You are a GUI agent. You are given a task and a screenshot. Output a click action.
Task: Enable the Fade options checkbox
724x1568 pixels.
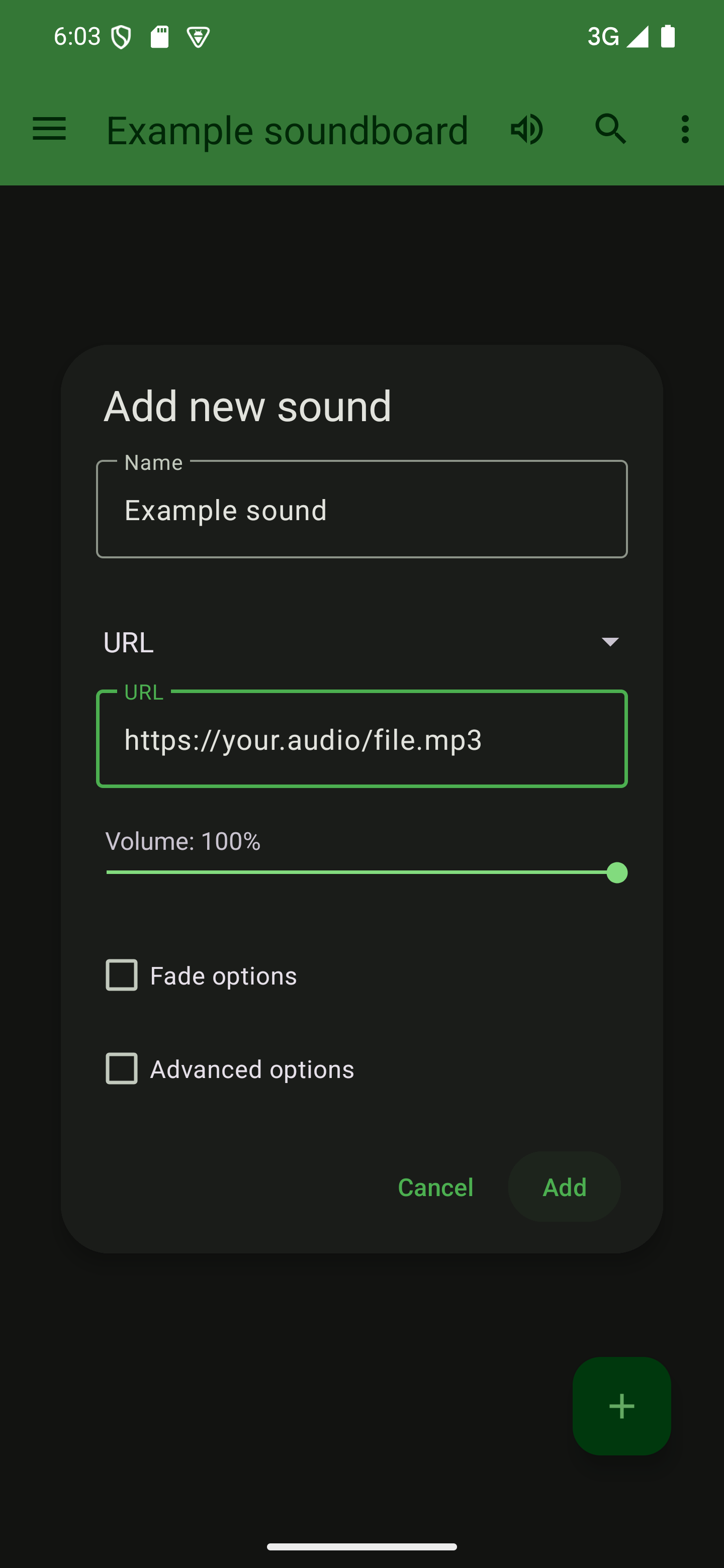pos(122,975)
